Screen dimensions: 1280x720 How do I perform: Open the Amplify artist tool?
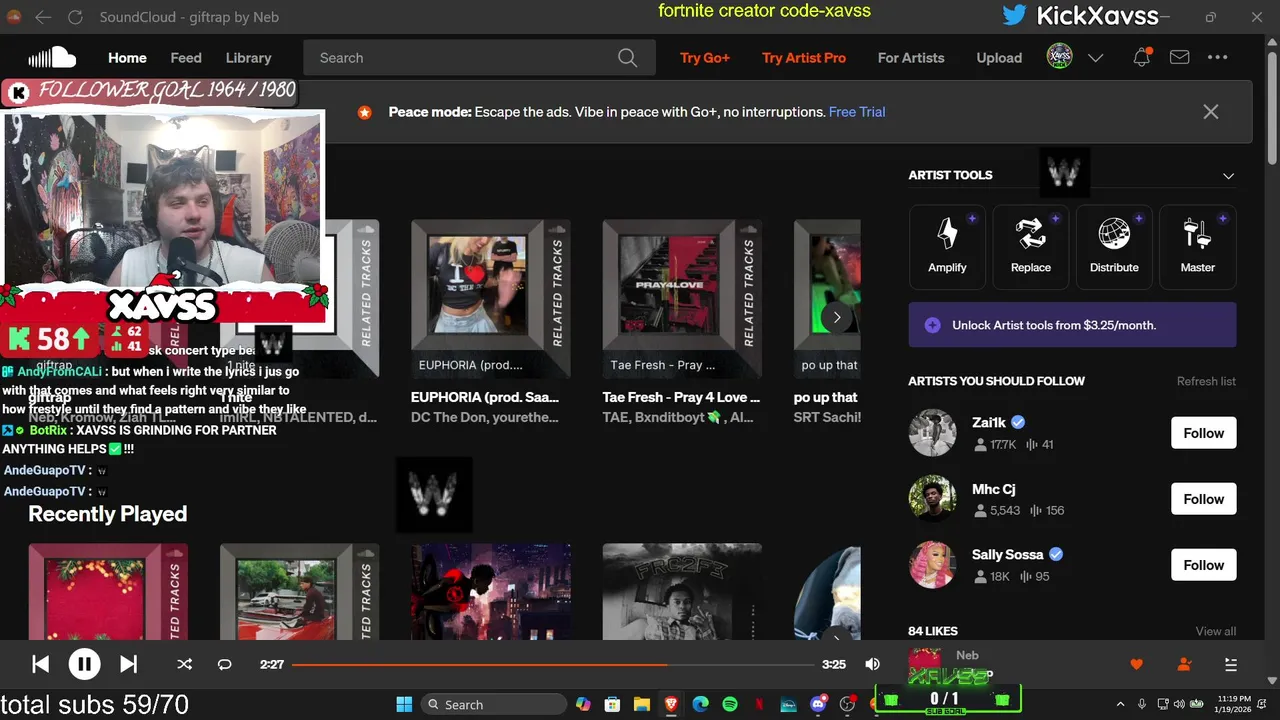(x=947, y=246)
